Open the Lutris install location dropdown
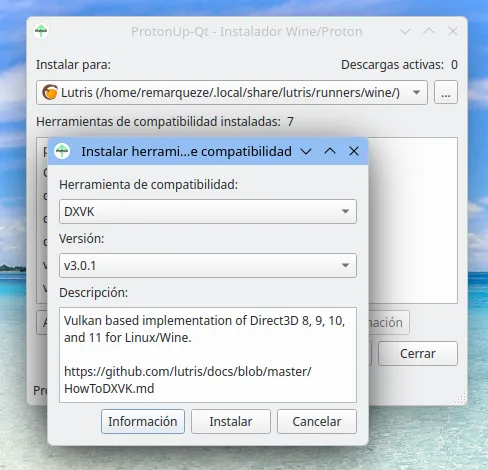This screenshot has width=488, height=470. pyautogui.click(x=232, y=92)
